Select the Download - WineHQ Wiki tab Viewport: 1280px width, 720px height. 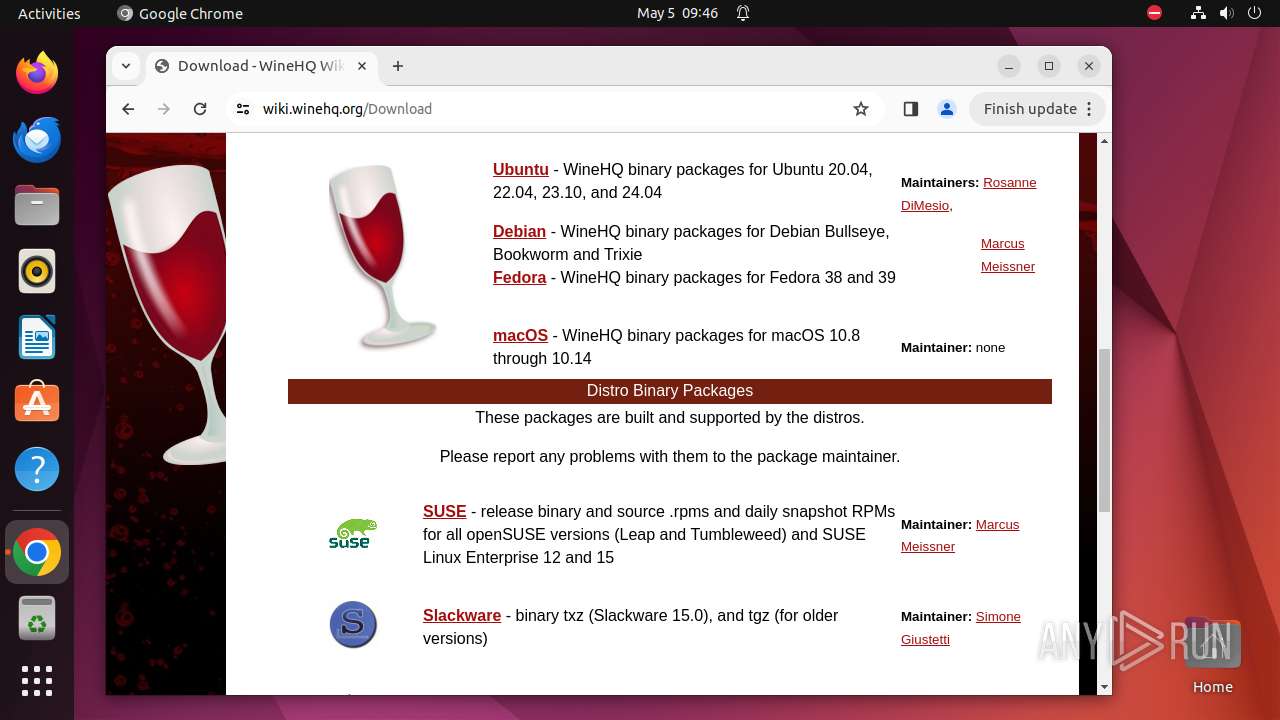pos(262,66)
